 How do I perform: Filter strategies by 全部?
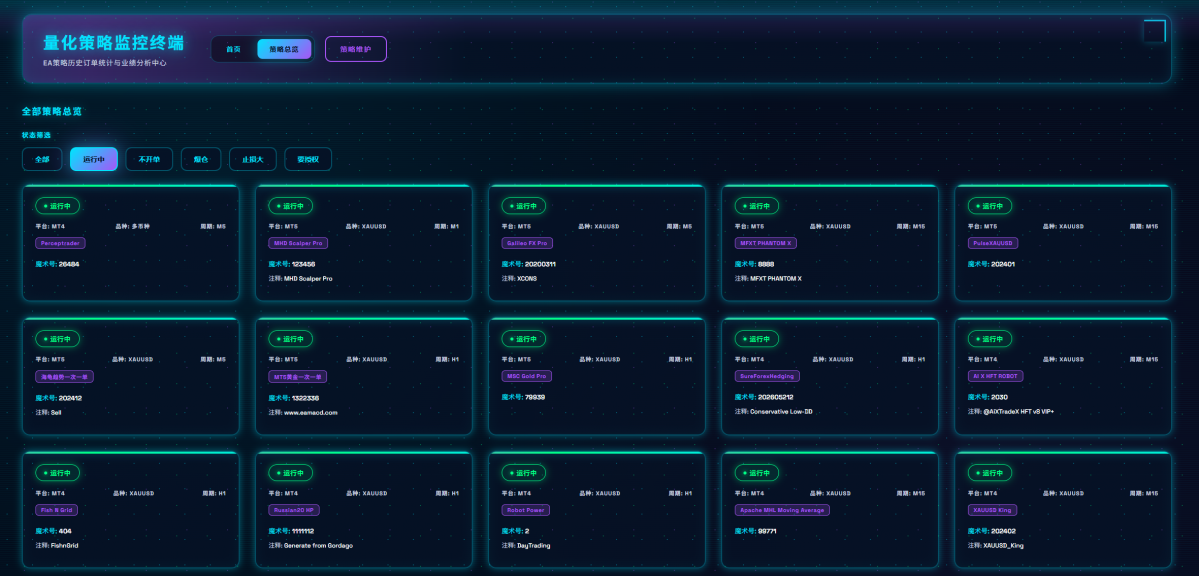[x=42, y=159]
